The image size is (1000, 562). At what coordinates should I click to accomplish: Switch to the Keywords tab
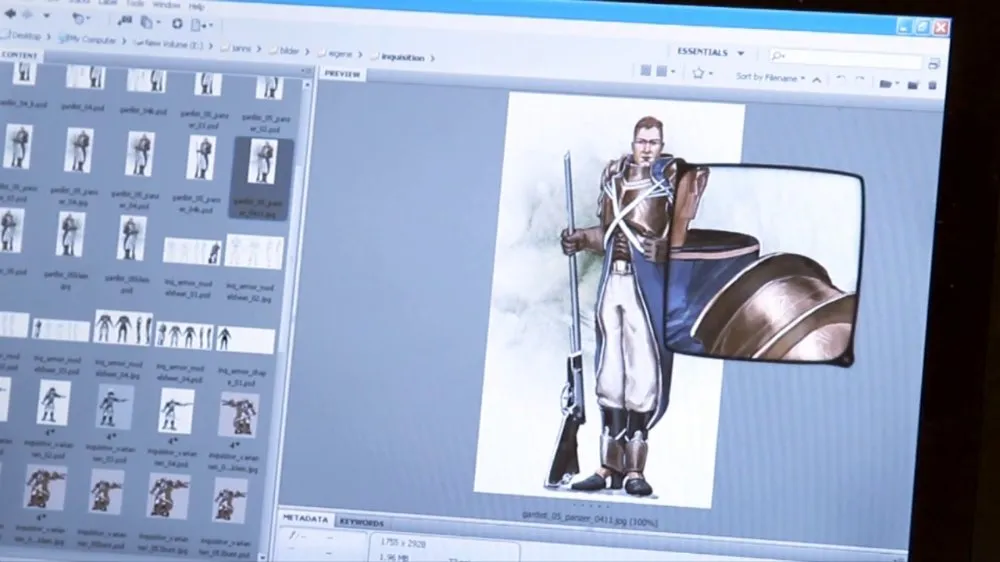[x=361, y=522]
